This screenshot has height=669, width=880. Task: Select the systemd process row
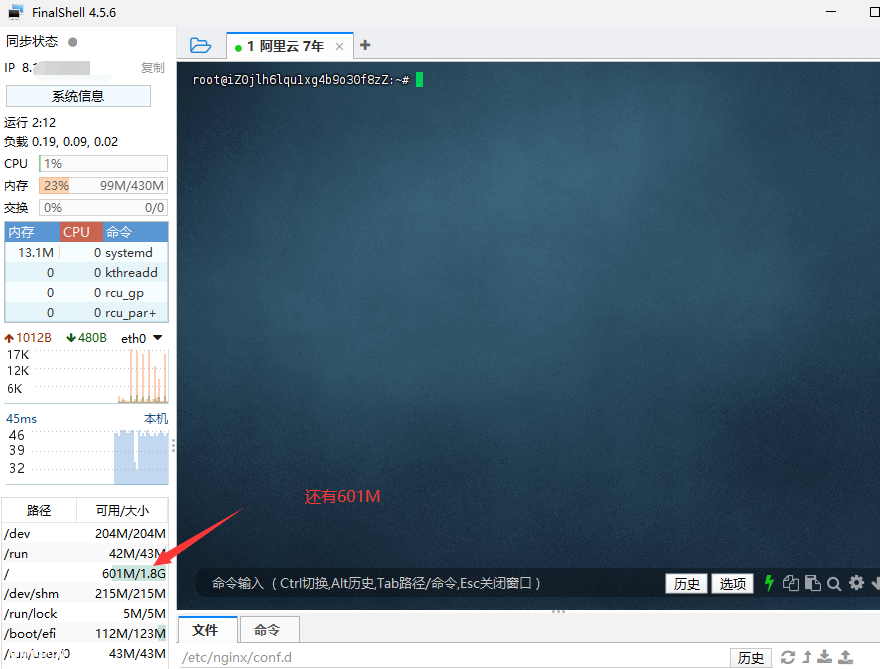tap(86, 253)
